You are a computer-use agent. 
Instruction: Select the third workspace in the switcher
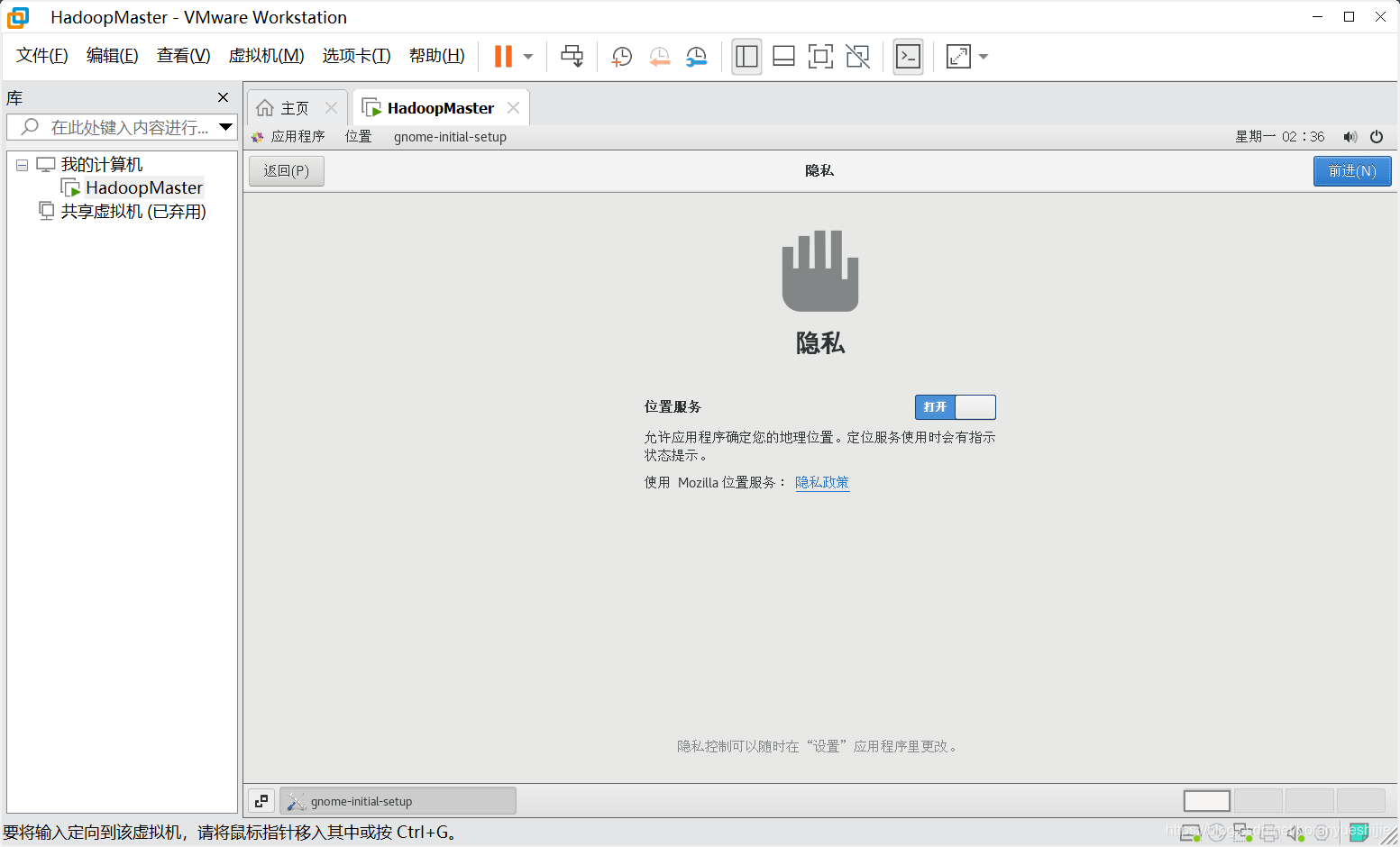coord(1310,801)
